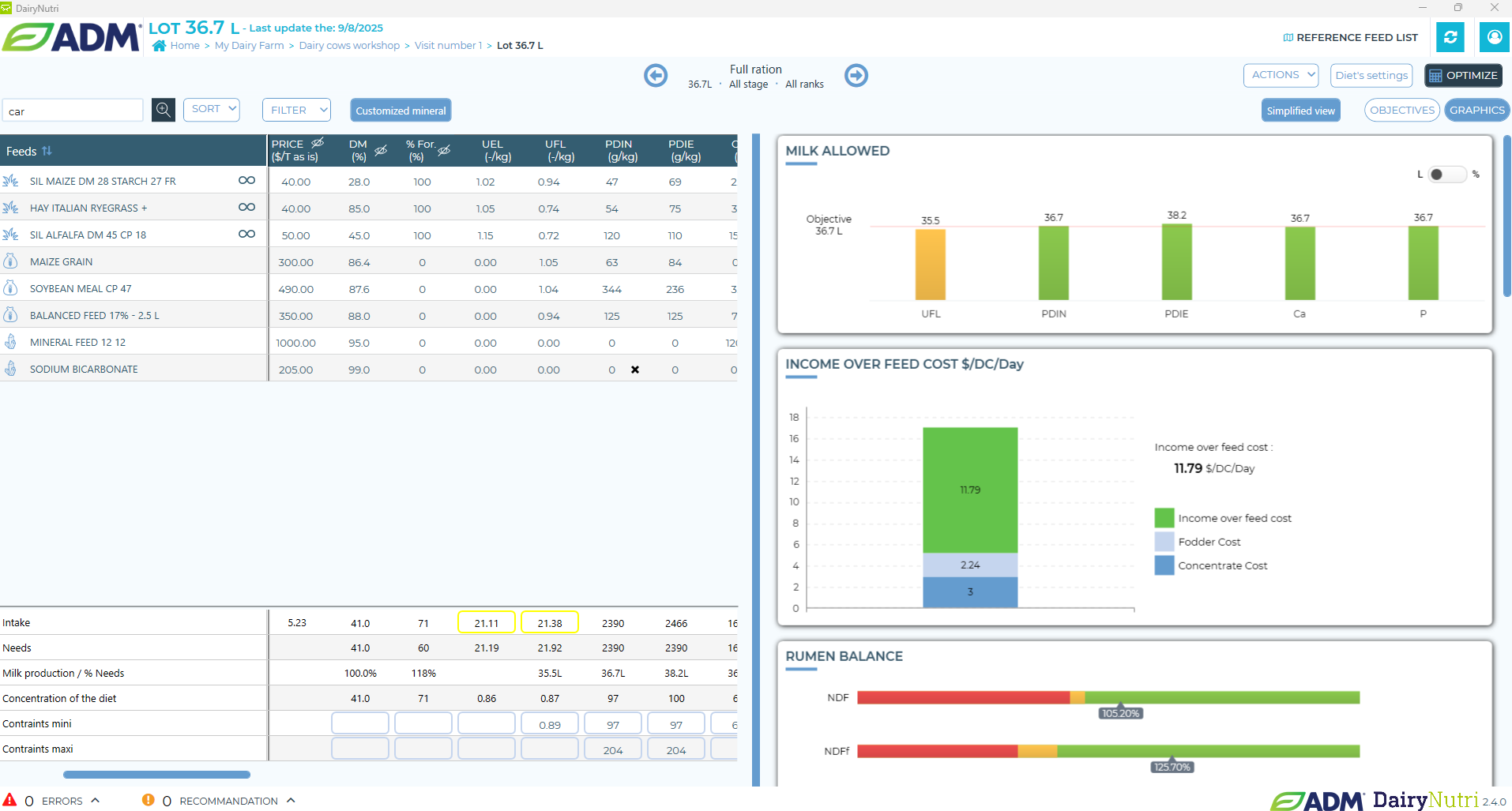Open the SORT dropdown
Screen dimensions: 1512x811
click(211, 109)
